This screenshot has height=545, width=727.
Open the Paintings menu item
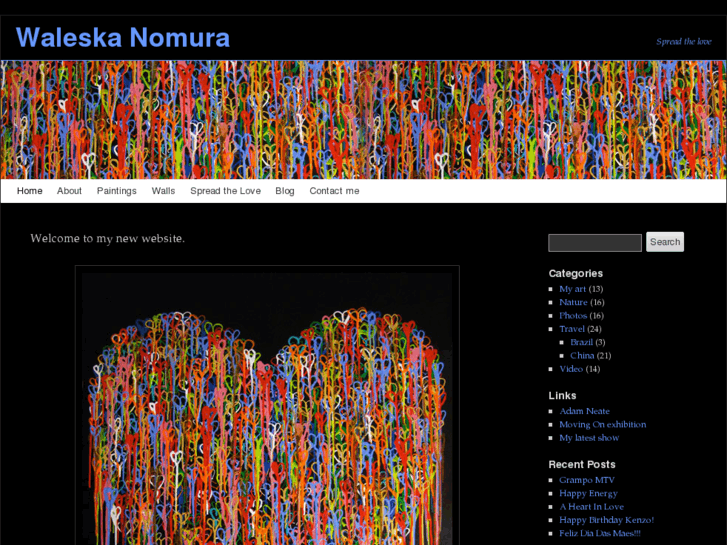pos(117,191)
